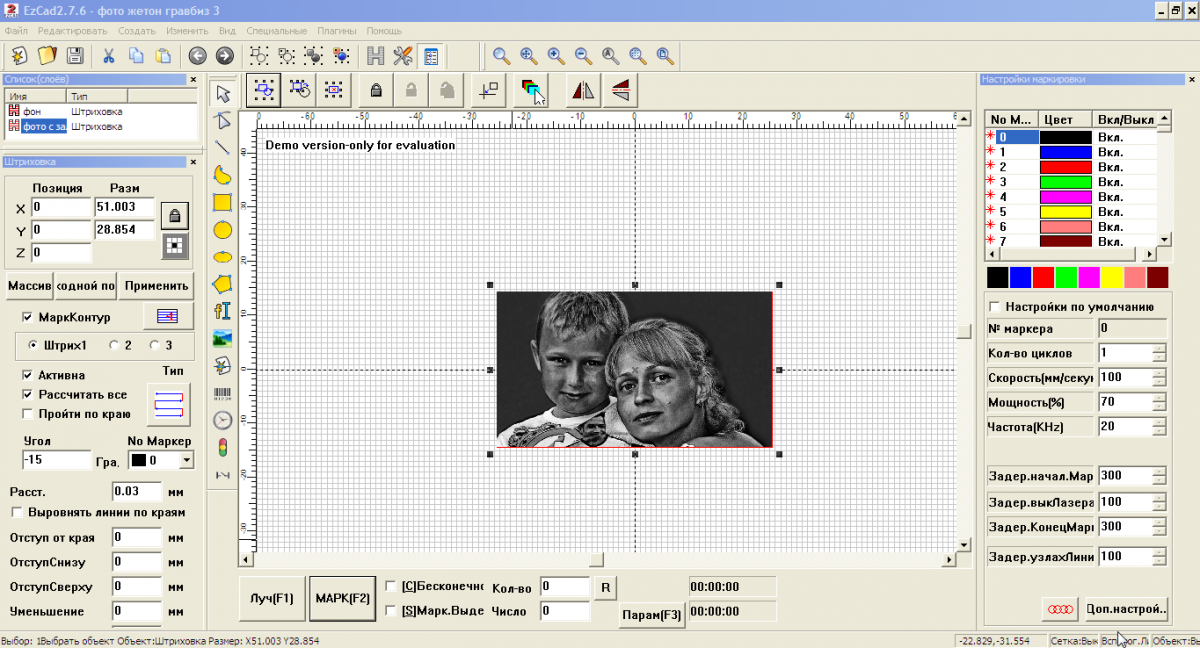
Task: Choose the barcode tool
Action: click(222, 393)
